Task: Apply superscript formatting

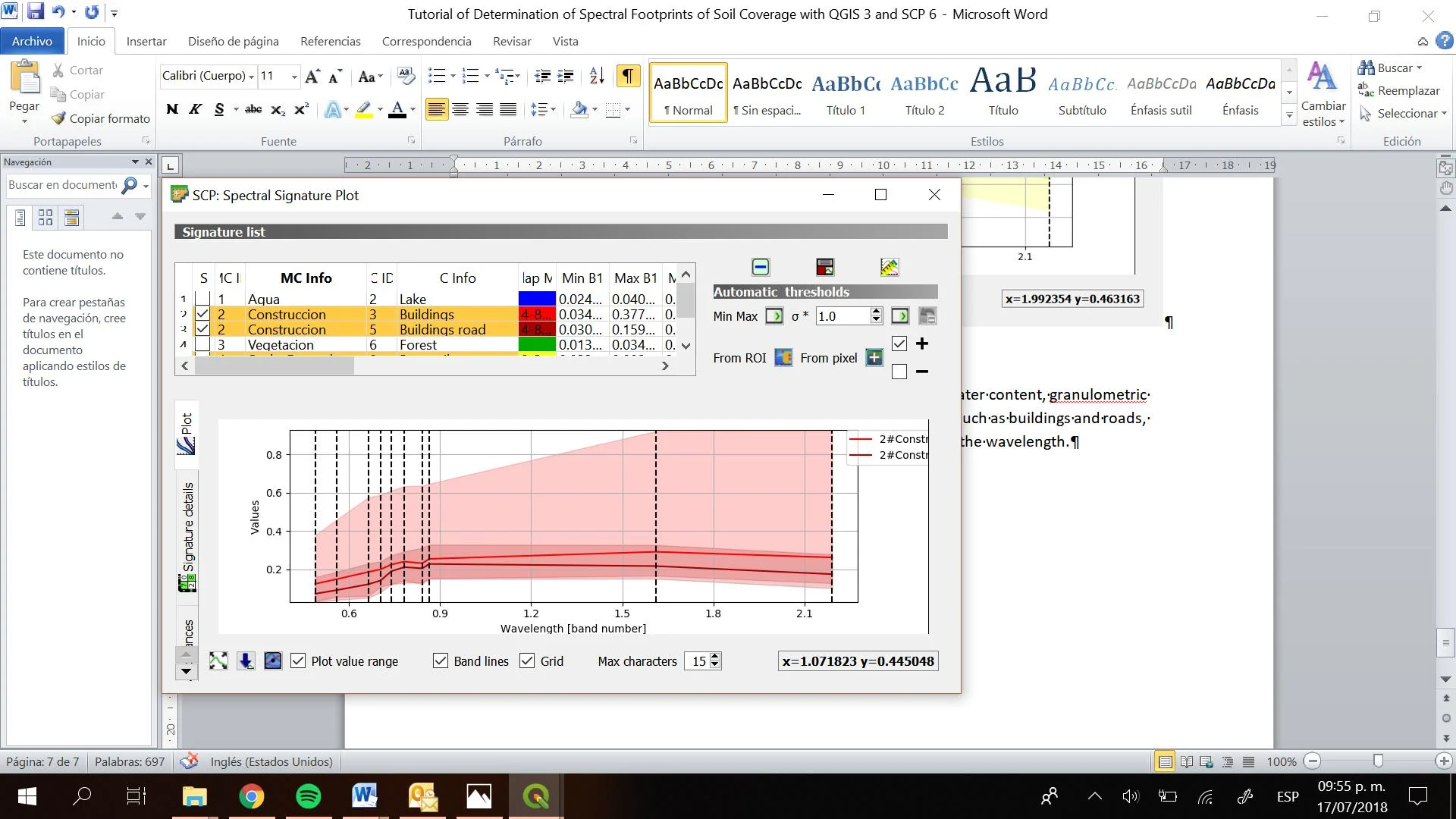Action: point(301,110)
